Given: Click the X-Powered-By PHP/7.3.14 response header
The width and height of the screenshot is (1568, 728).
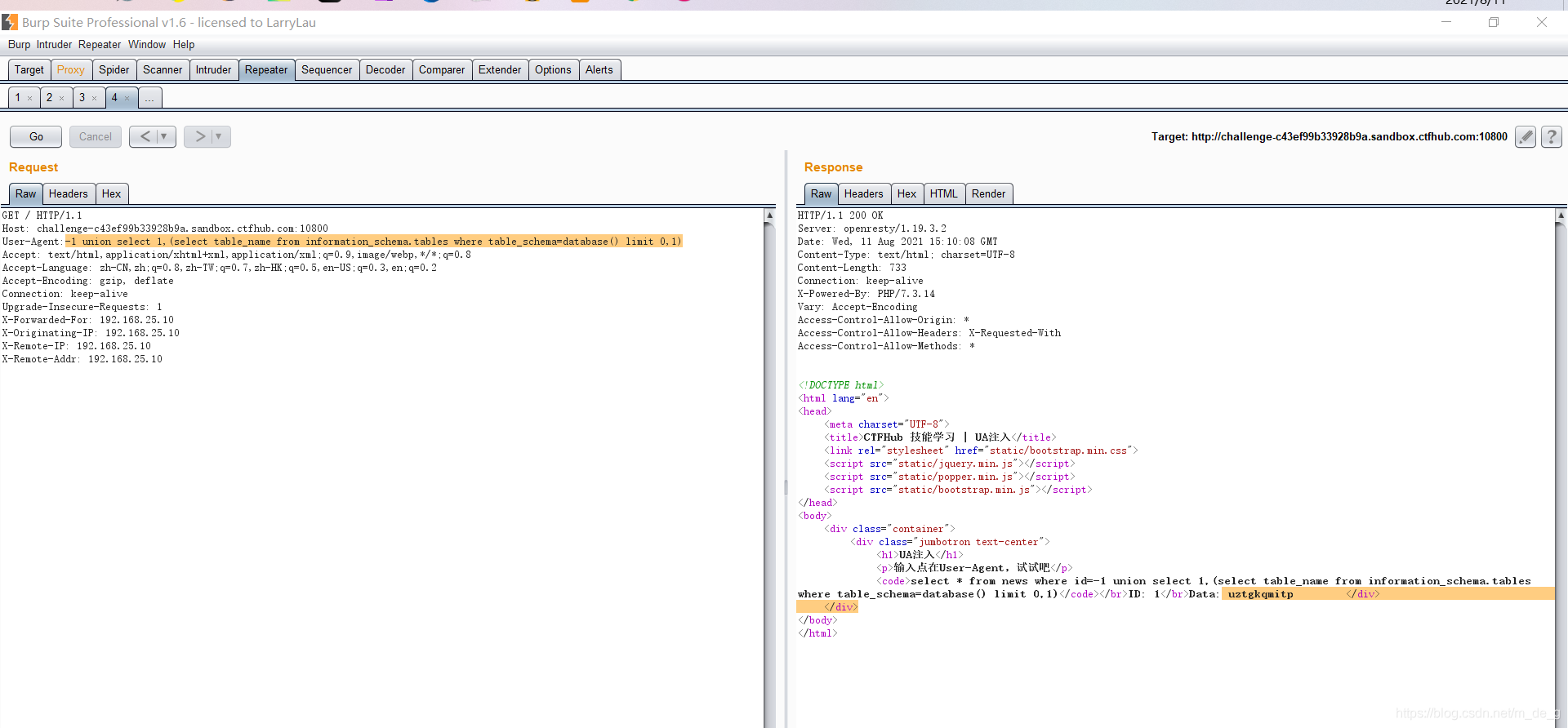Looking at the screenshot, I should click(x=866, y=294).
